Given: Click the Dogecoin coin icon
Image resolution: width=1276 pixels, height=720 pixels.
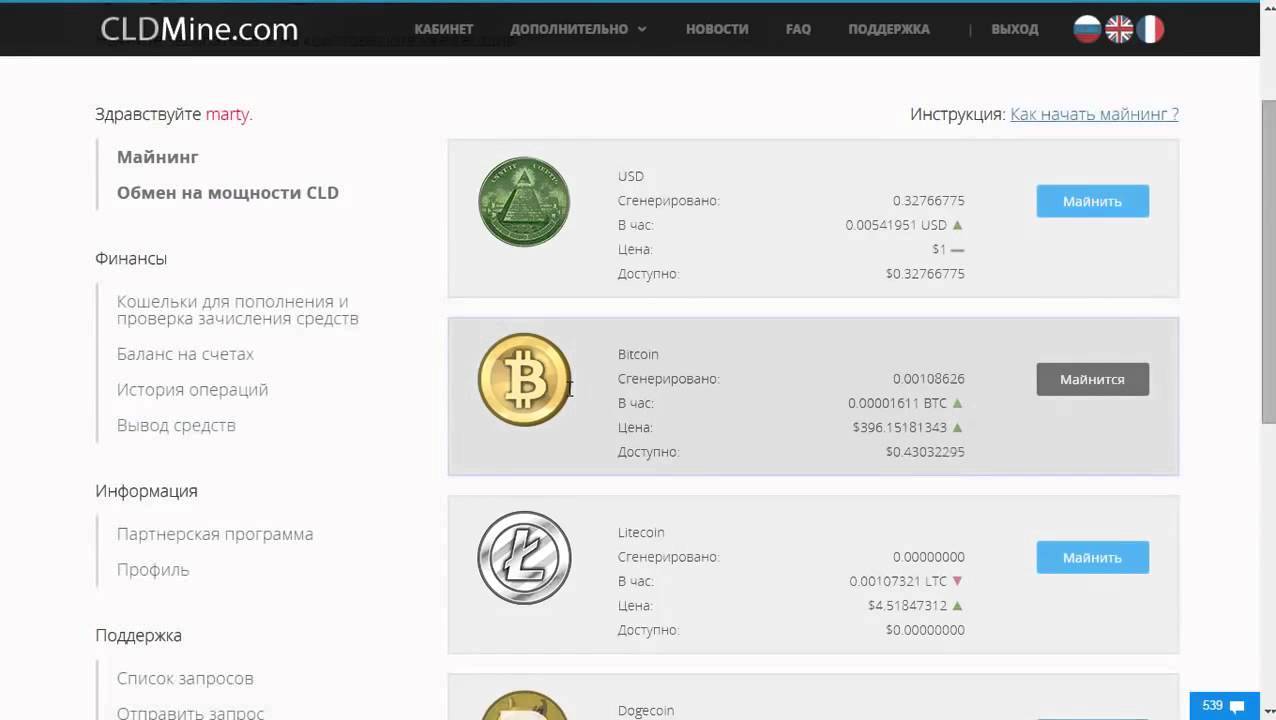Looking at the screenshot, I should 524,704.
